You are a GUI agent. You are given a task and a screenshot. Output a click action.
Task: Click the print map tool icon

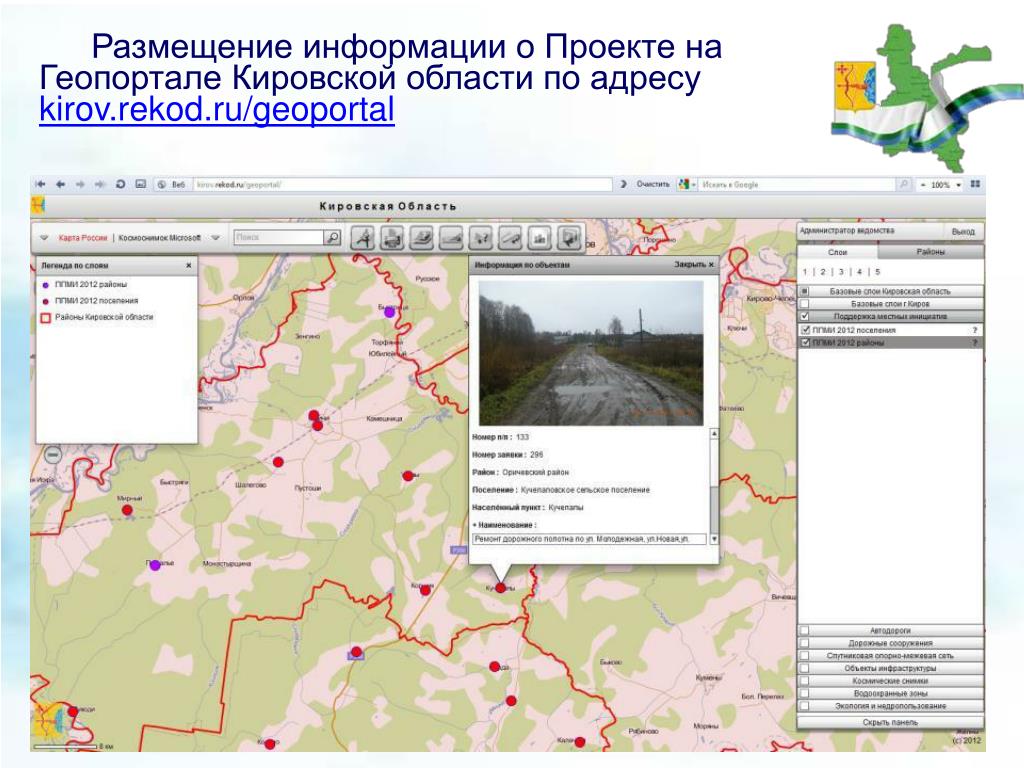tap(392, 238)
